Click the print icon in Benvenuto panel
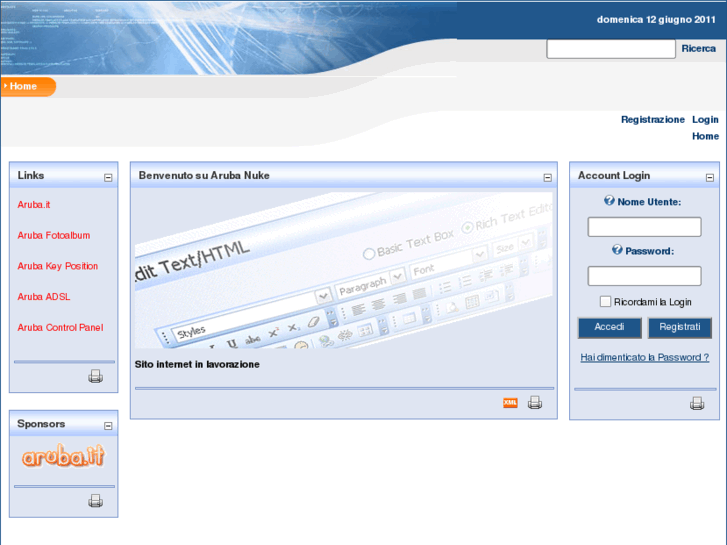 tap(535, 403)
